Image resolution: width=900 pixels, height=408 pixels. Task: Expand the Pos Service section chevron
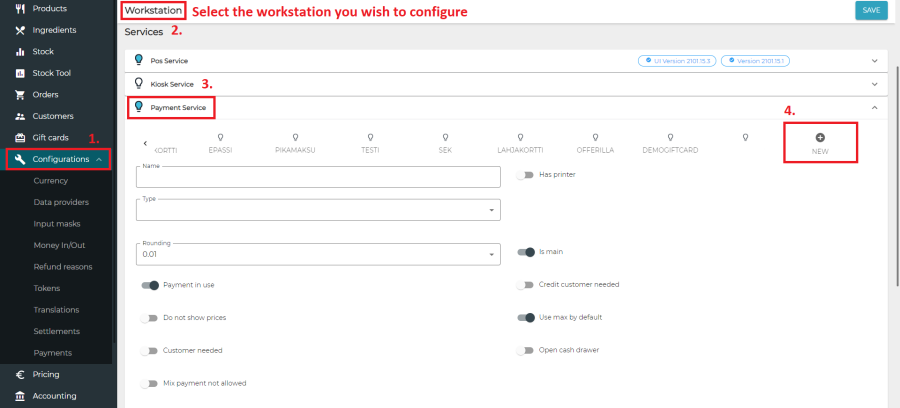coord(875,61)
